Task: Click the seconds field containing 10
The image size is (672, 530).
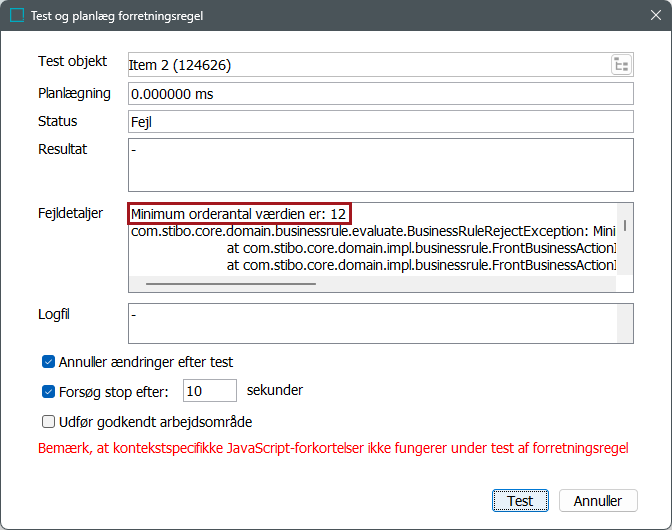Action: [210, 391]
